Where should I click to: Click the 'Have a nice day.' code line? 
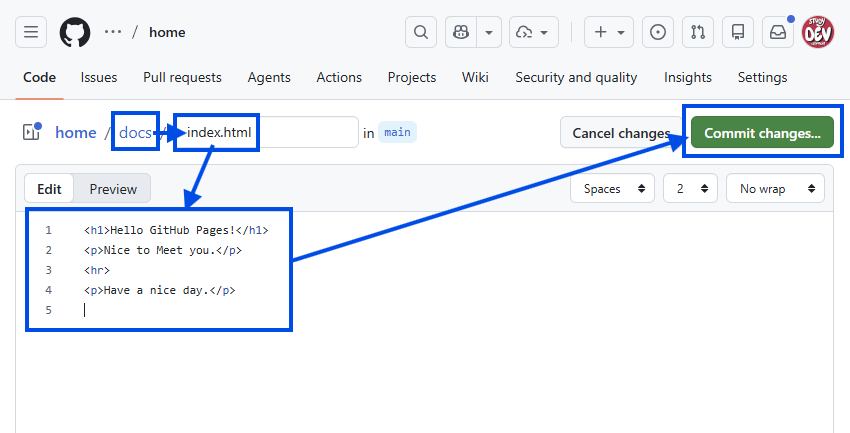[x=159, y=290]
